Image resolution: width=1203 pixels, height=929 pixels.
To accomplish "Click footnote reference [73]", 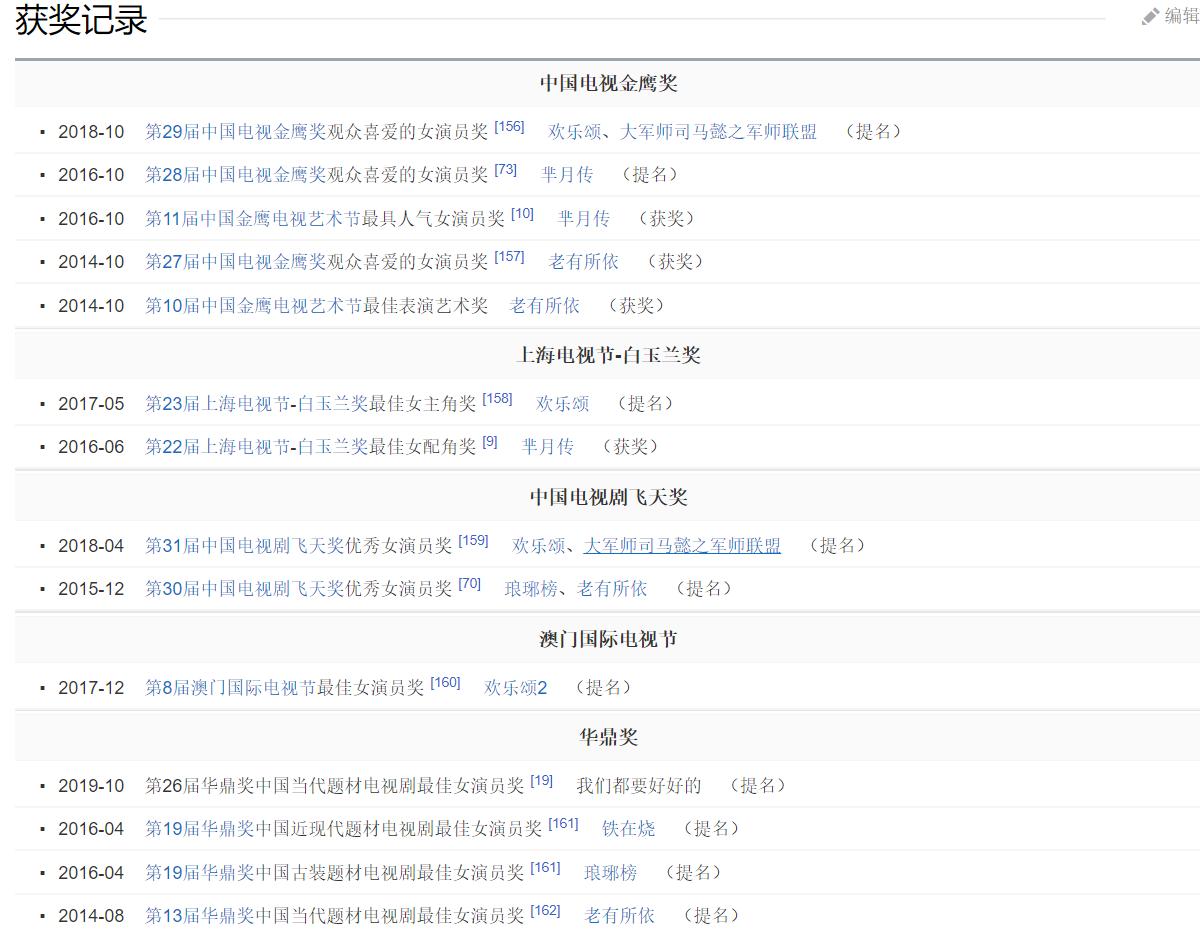I will pos(506,169).
